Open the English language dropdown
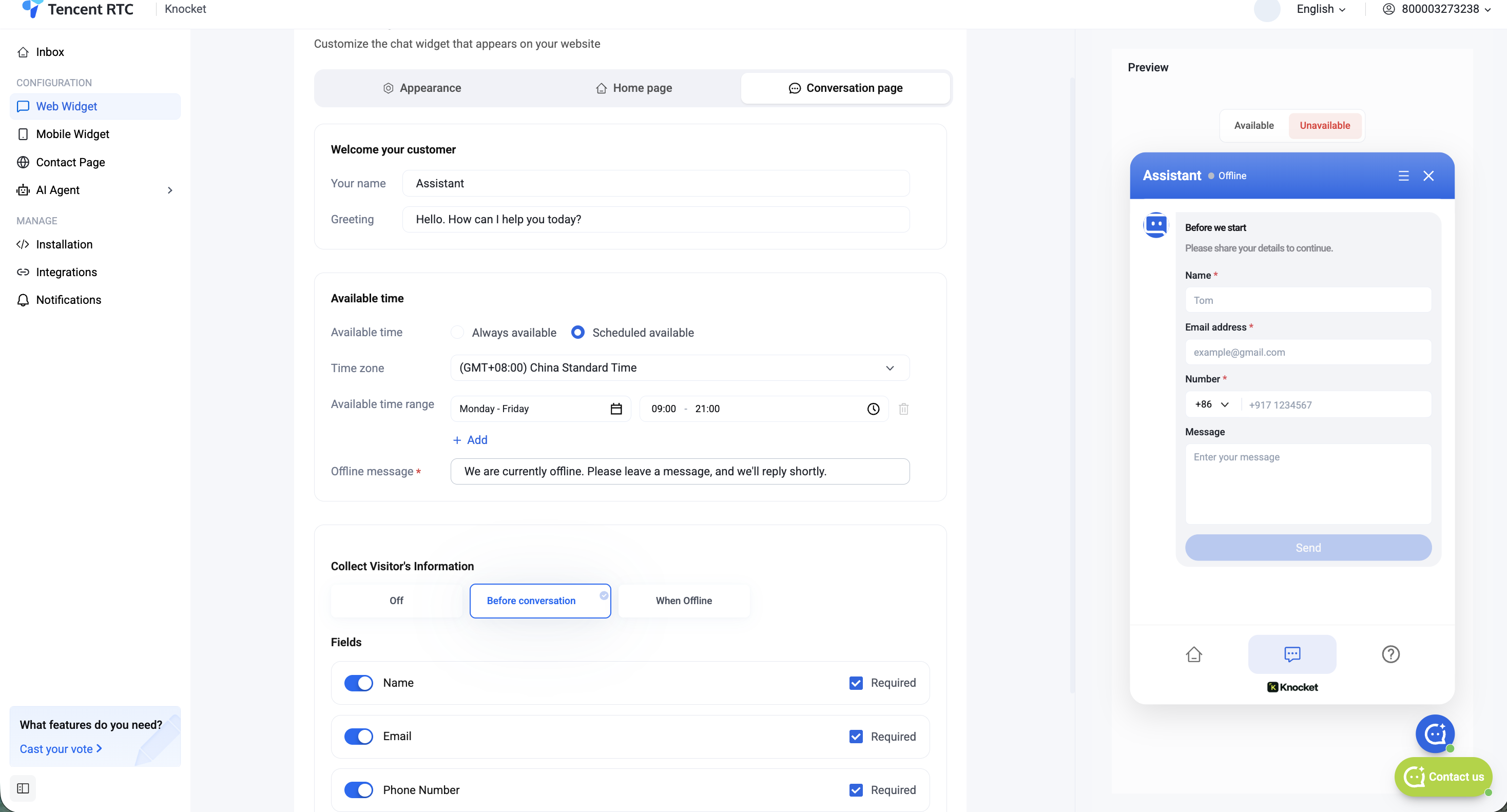 [1321, 9]
